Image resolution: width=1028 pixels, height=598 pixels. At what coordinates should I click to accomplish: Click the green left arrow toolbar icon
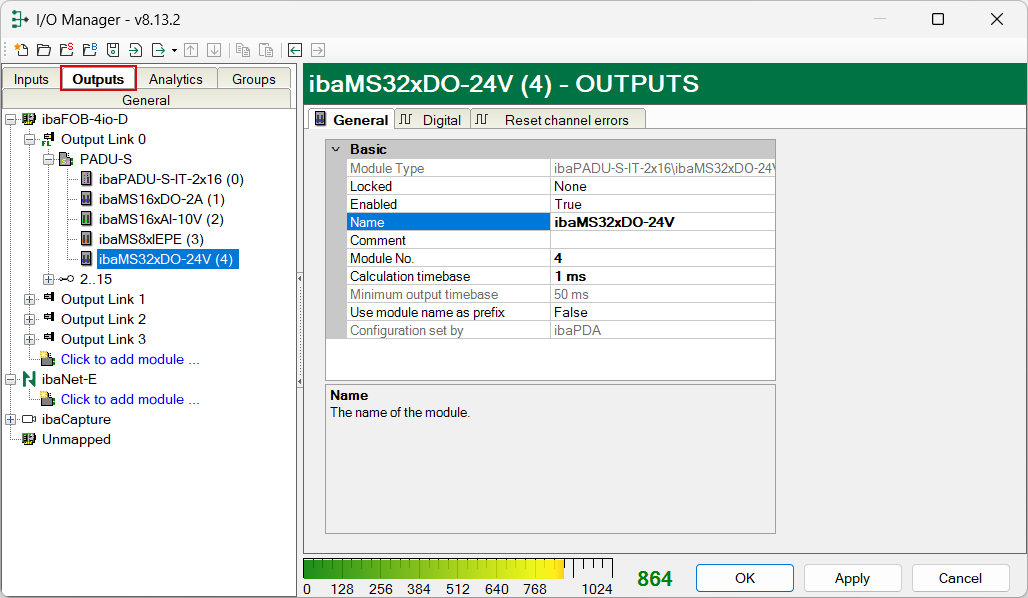(295, 50)
